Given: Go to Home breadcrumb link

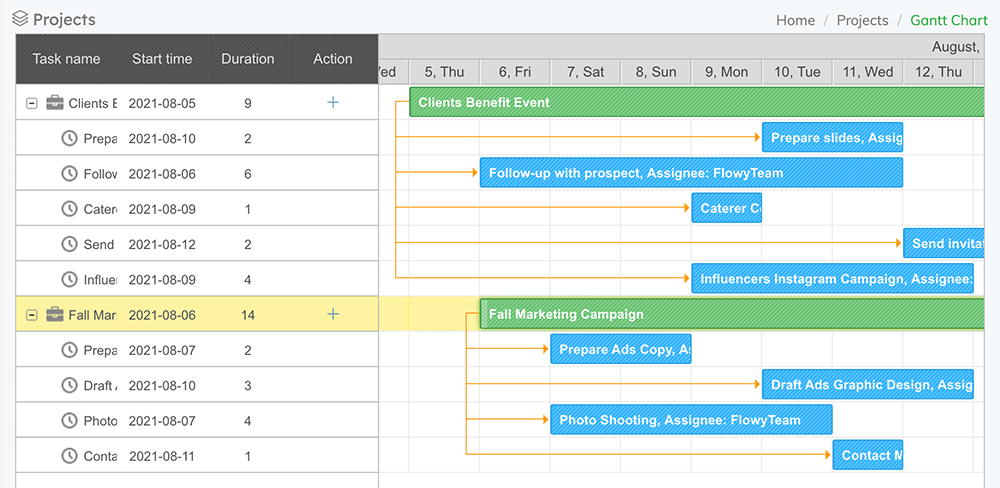Looking at the screenshot, I should (795, 20).
